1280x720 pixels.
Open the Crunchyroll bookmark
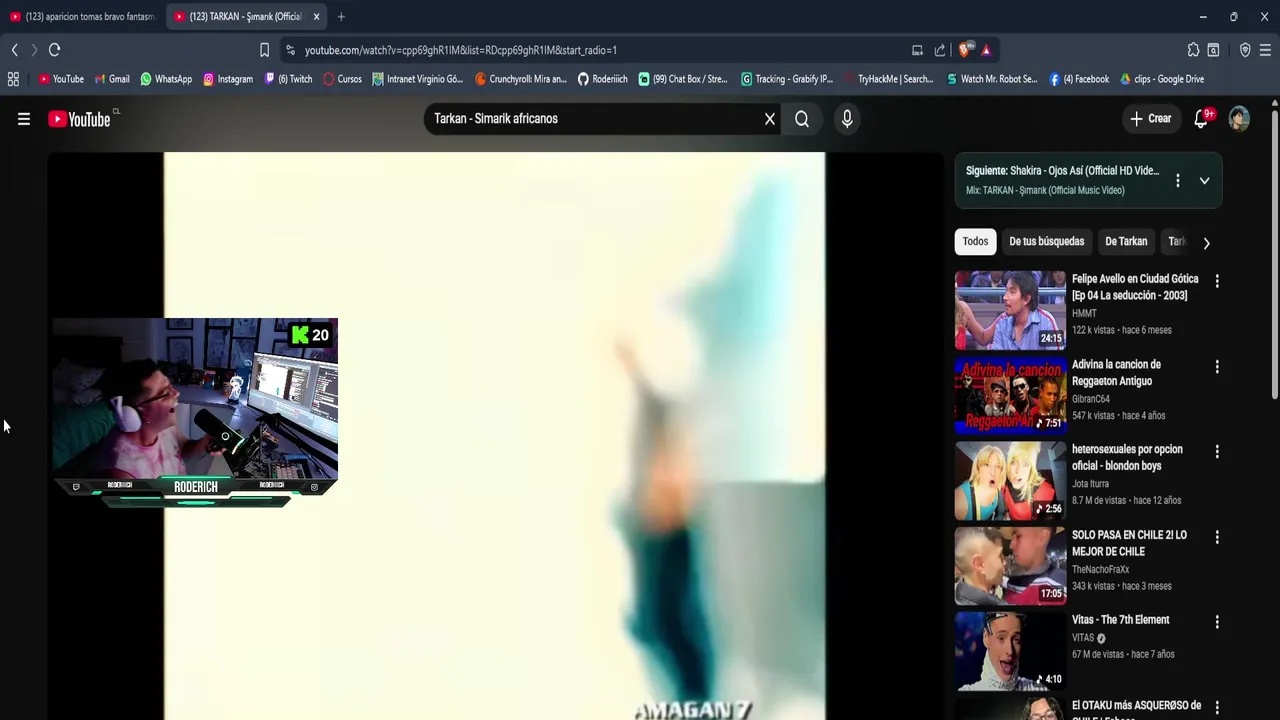click(521, 79)
